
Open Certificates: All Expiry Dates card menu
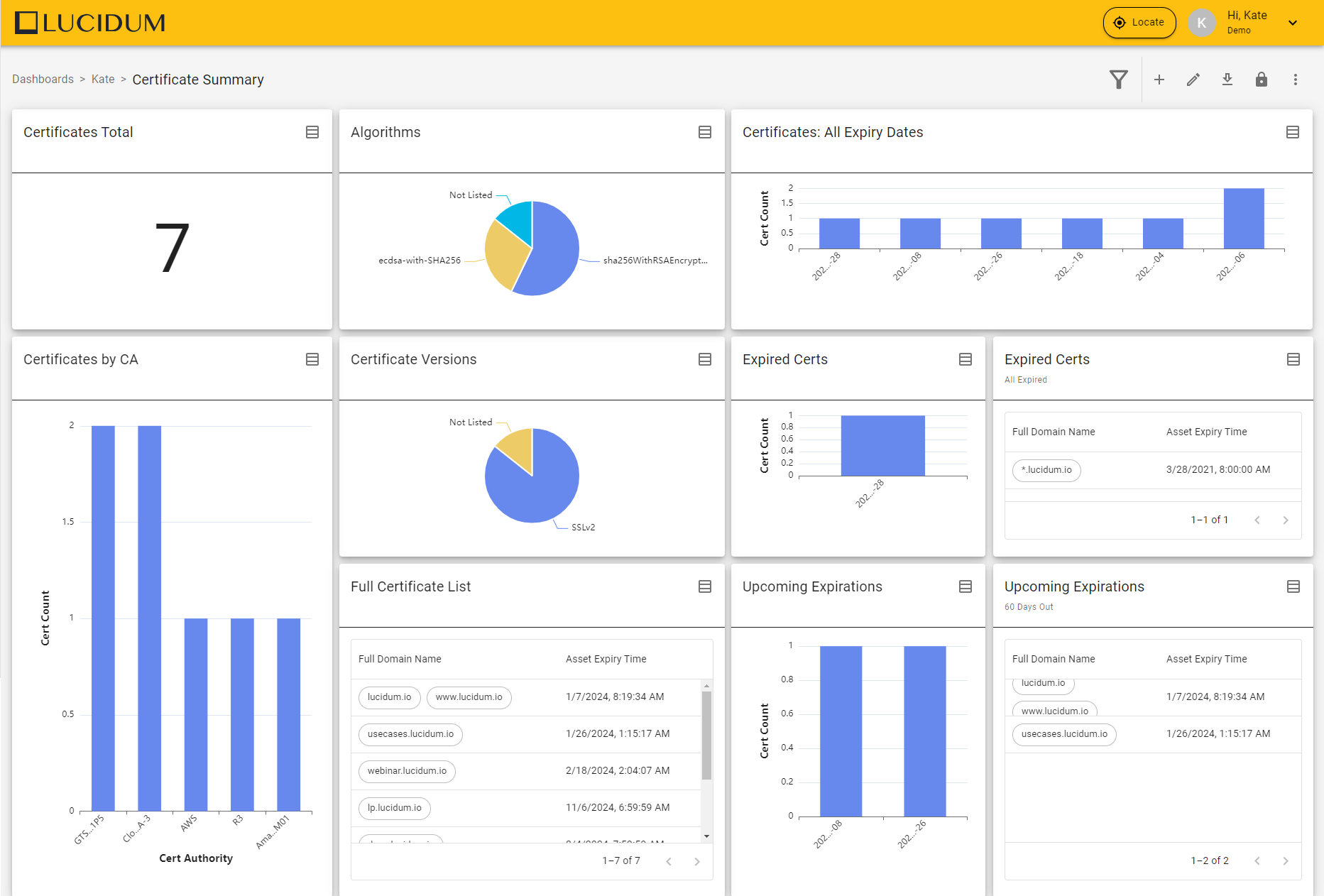[x=1293, y=132]
